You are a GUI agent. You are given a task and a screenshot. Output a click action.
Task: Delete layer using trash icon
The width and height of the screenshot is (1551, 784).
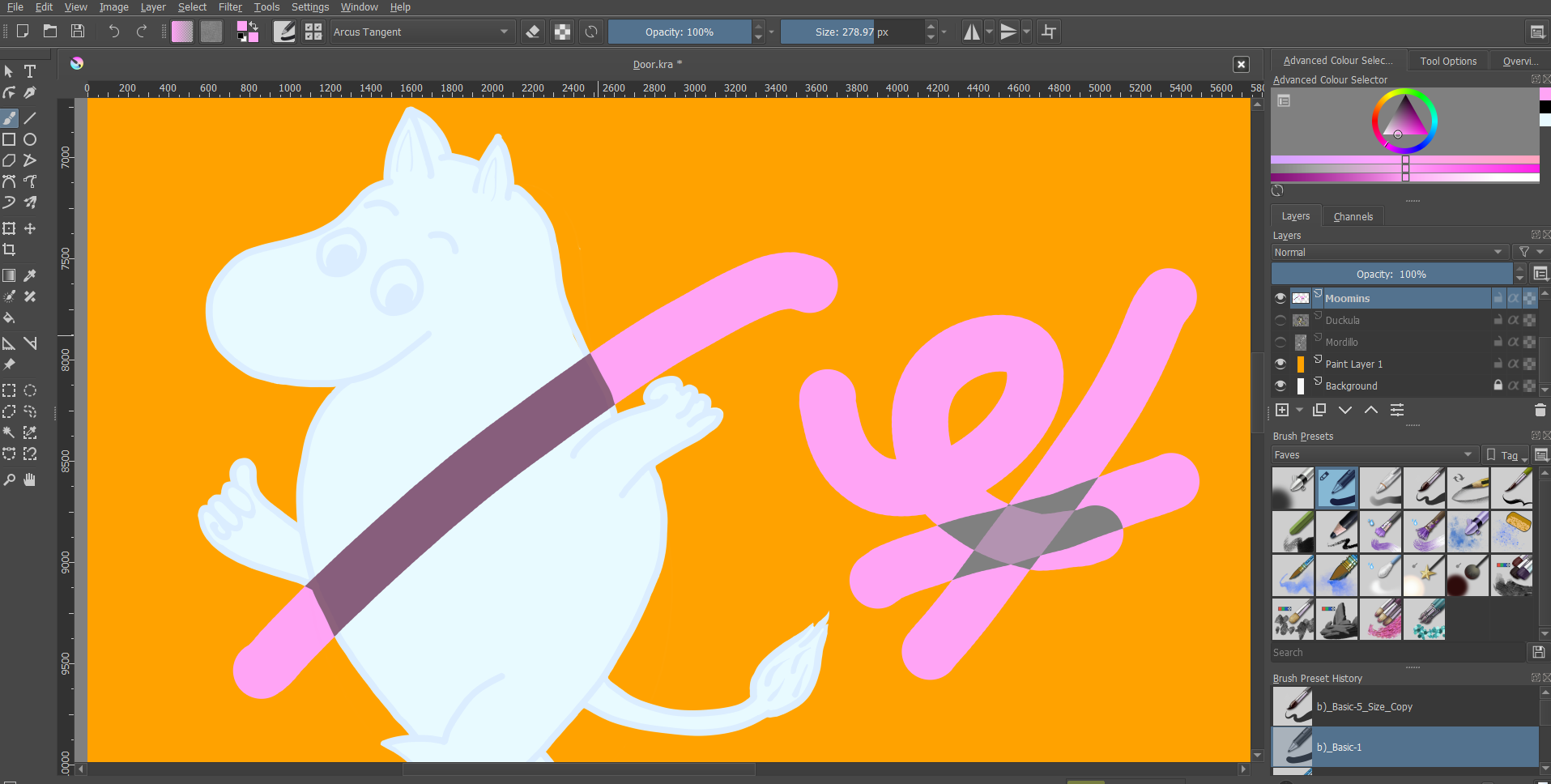(1540, 411)
